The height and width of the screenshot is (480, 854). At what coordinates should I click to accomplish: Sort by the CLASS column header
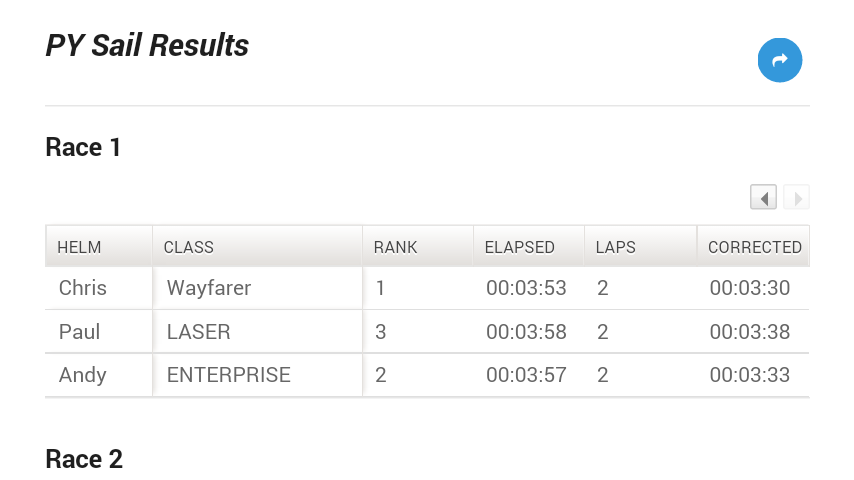[x=189, y=247]
